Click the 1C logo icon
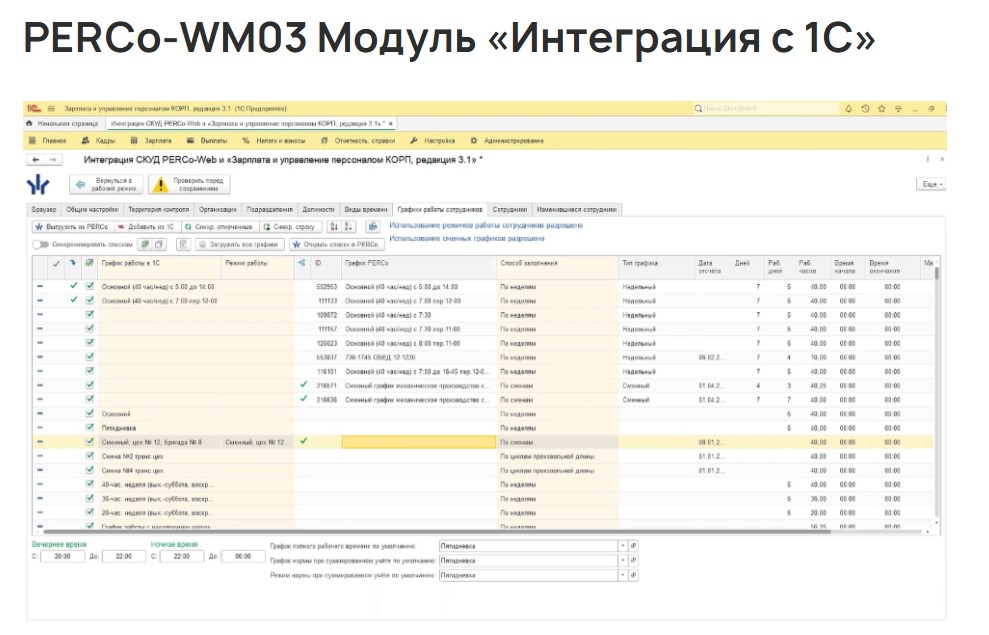This screenshot has width=989, height=635. pos(33,107)
